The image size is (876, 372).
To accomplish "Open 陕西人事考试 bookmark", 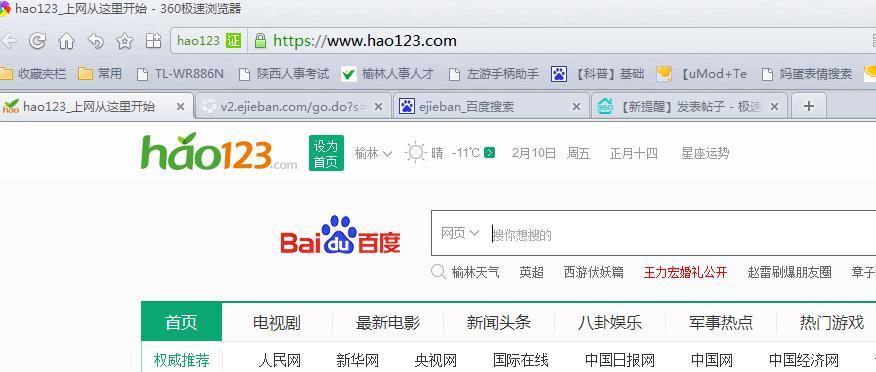I will pos(284,74).
